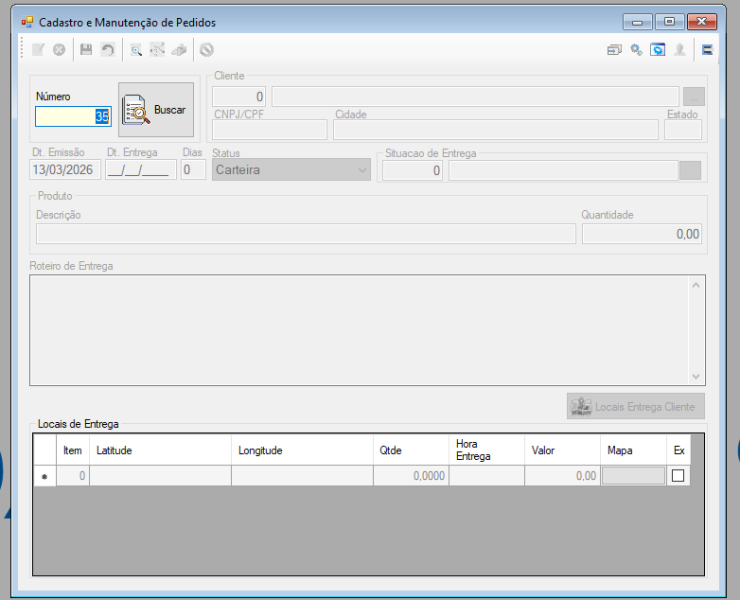Click the gears settings toolbar icon
The height and width of the screenshot is (600, 740).
point(636,50)
